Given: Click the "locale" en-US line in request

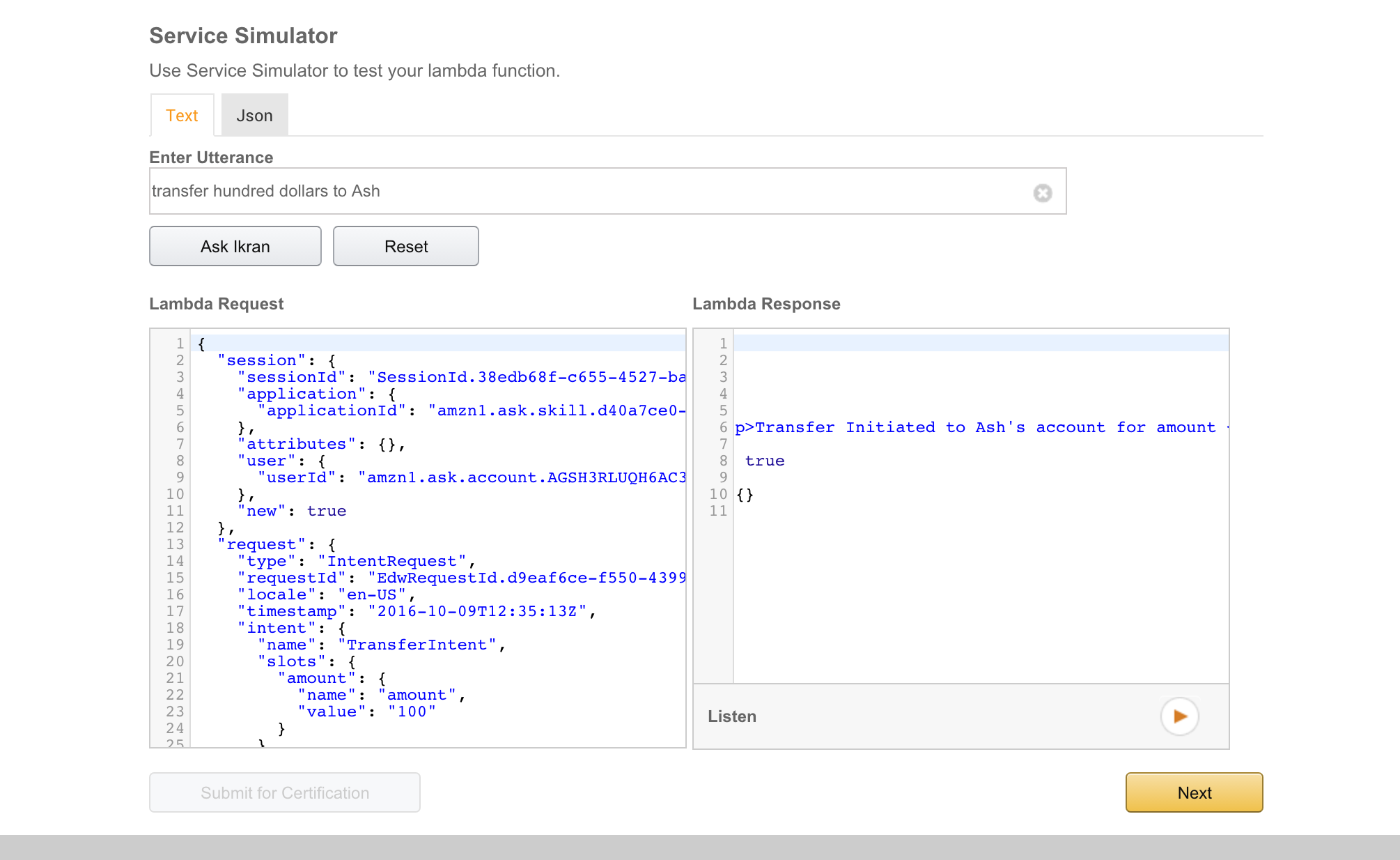Looking at the screenshot, I should 327,594.
